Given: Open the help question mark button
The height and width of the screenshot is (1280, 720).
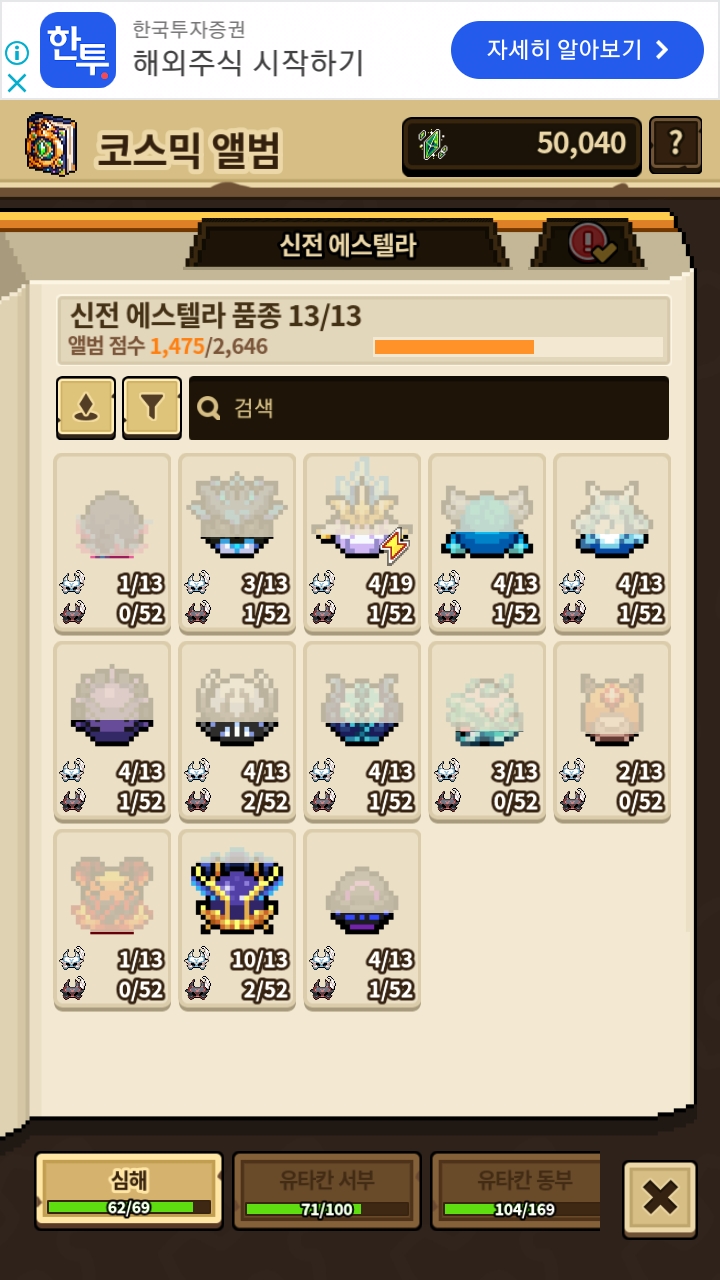Looking at the screenshot, I should pos(675,145).
